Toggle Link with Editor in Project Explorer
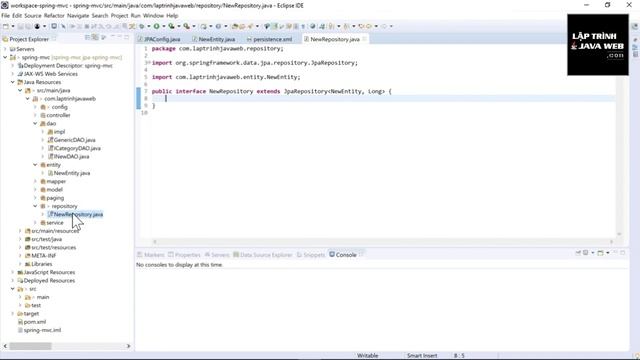The image size is (640, 360). point(95,38)
